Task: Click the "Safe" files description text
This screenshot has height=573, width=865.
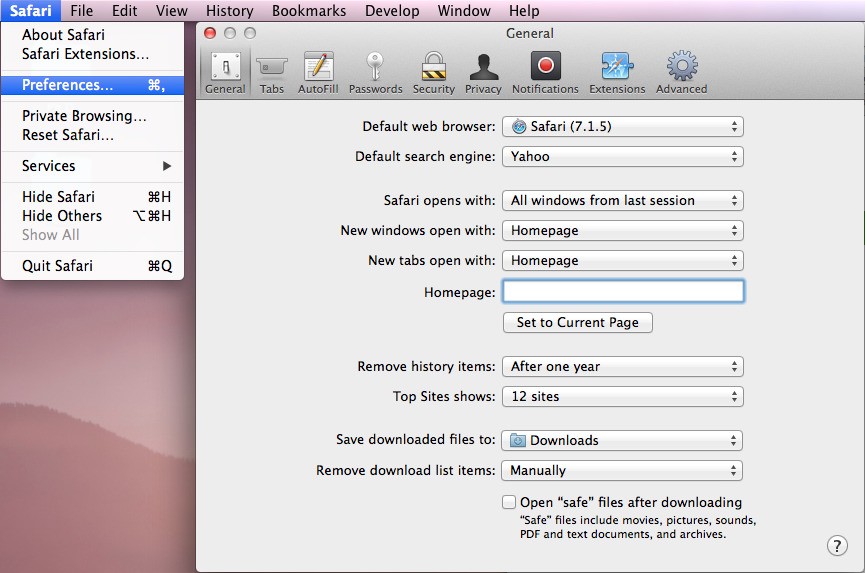Action: click(638, 527)
